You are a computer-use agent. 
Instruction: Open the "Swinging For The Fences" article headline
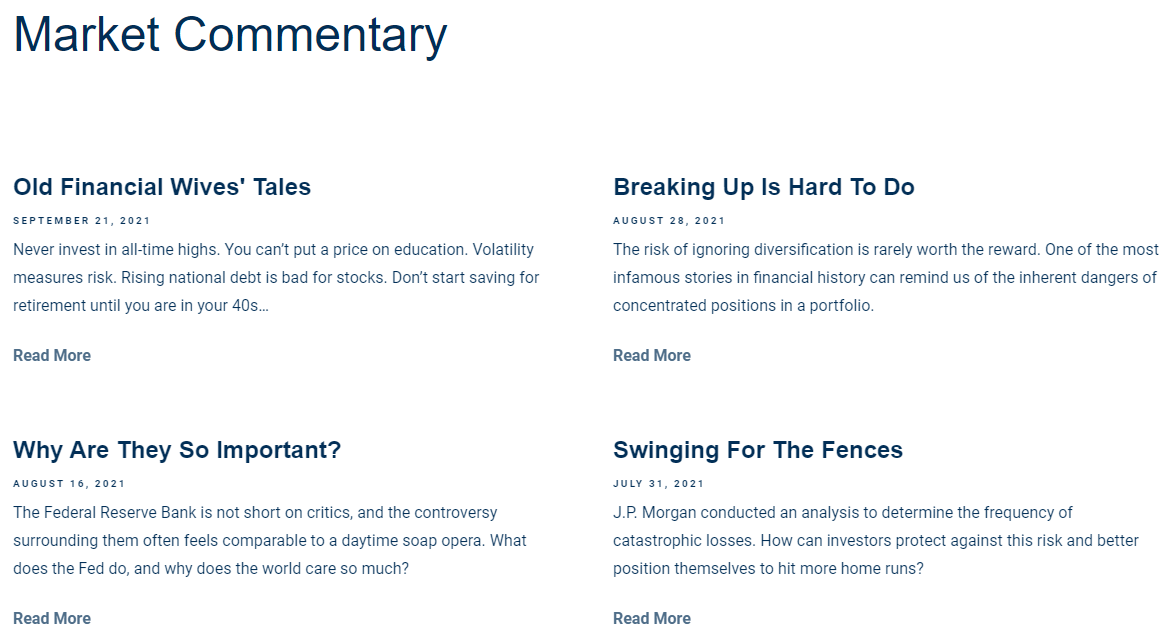point(757,450)
